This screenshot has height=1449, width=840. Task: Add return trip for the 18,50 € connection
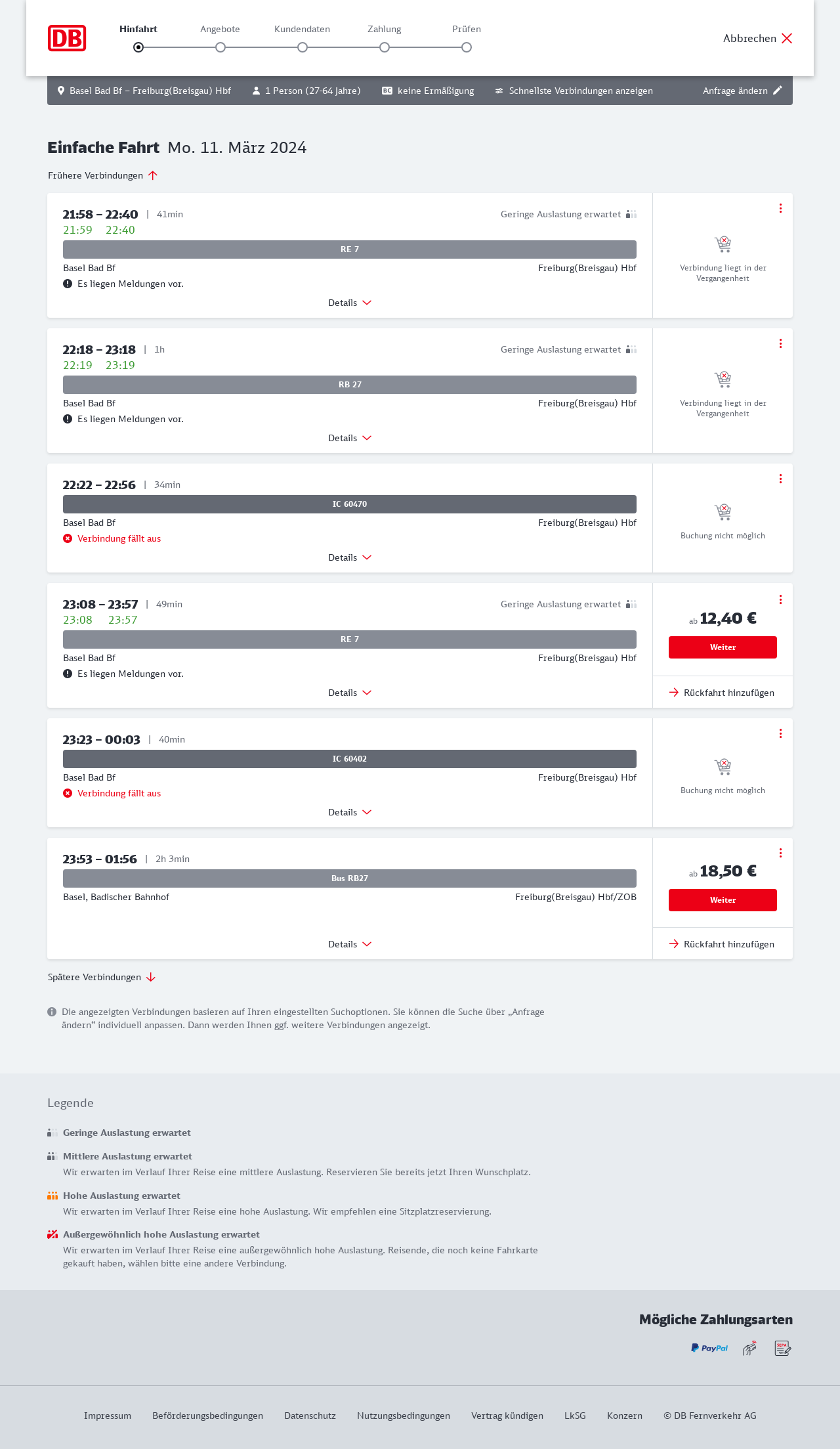click(722, 944)
